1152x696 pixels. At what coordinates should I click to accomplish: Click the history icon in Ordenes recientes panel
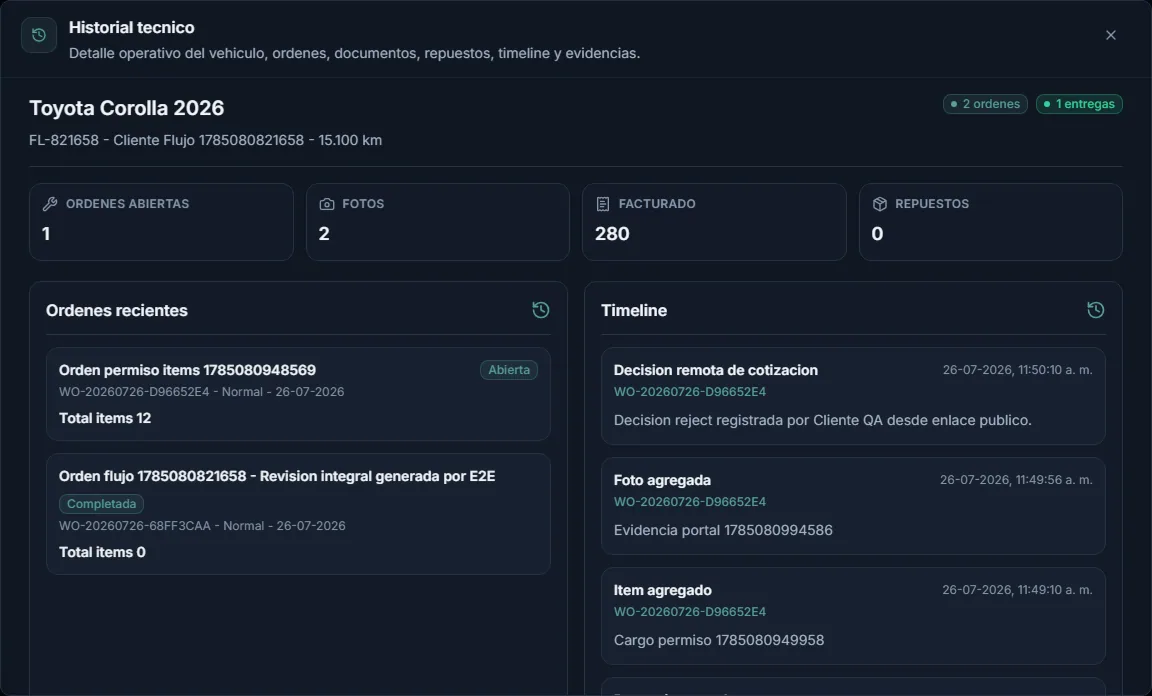pyautogui.click(x=541, y=310)
